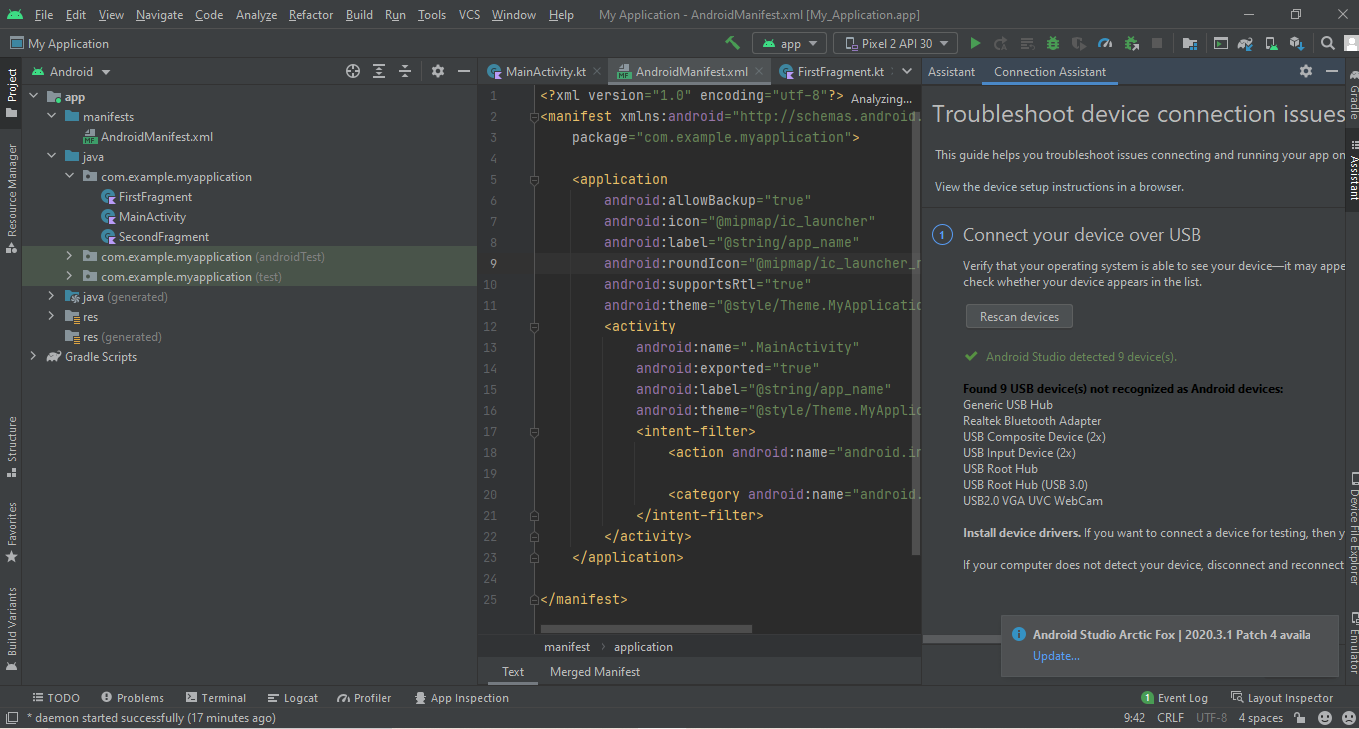Toggle tool window bars in status bar corner

pos(11,718)
